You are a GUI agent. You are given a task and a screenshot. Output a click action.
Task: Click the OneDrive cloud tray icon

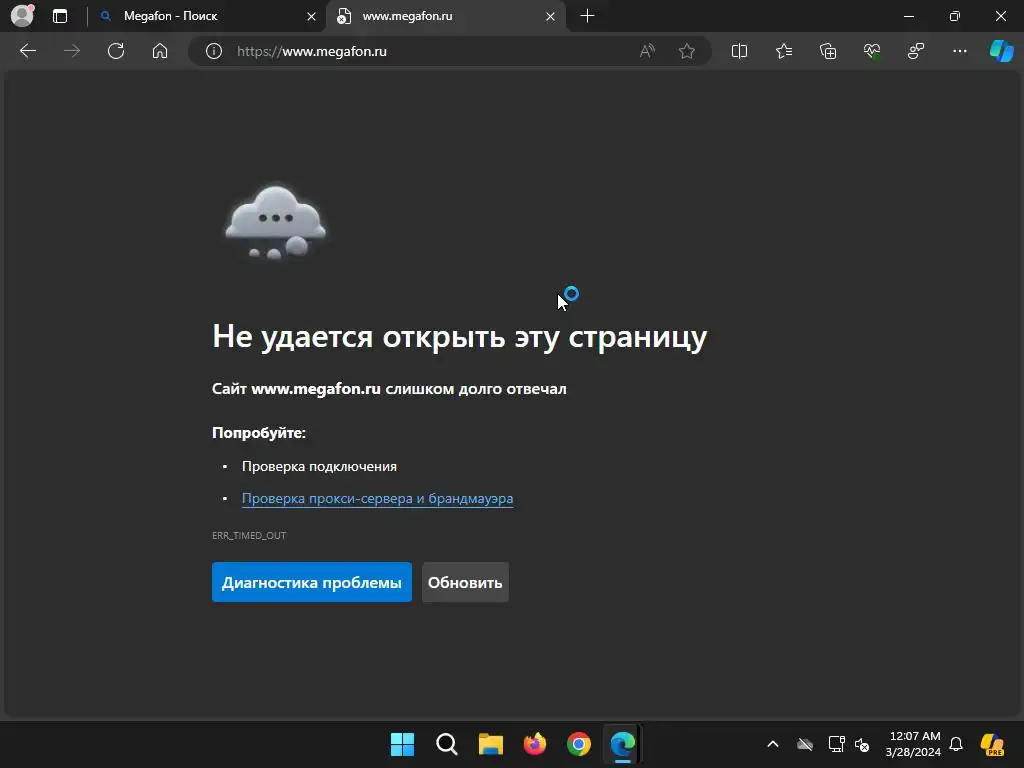(805, 744)
